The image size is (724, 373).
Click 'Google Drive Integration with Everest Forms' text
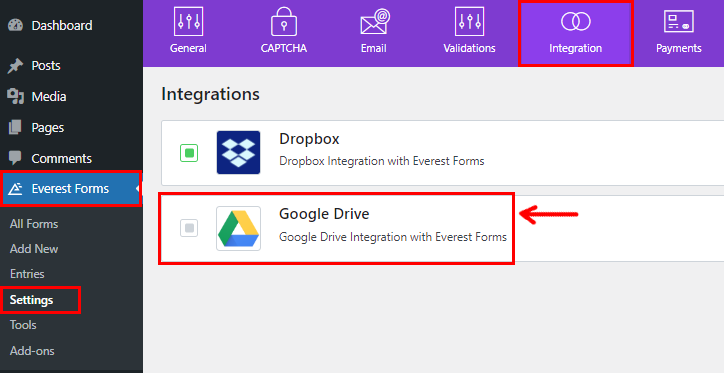pyautogui.click(x=393, y=237)
